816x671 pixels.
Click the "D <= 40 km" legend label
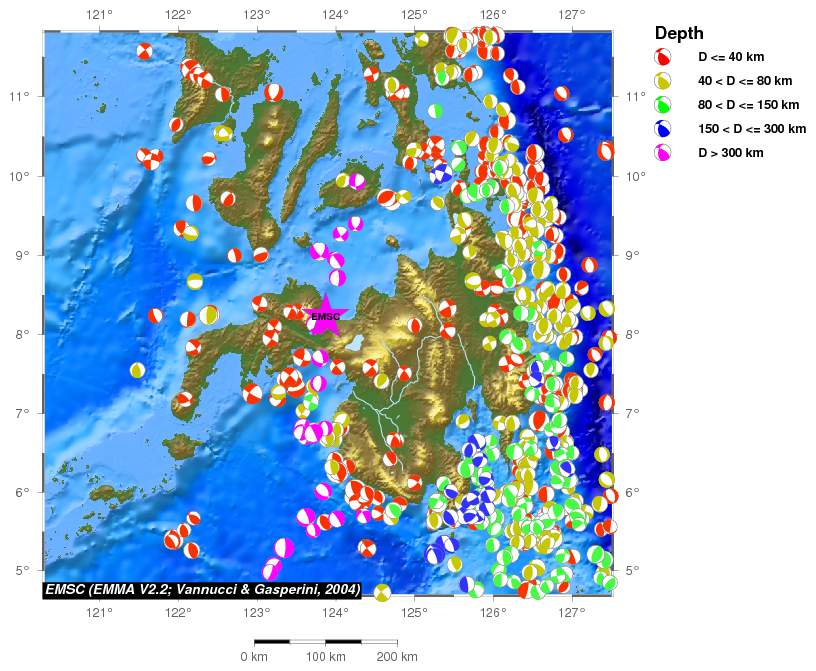coord(730,57)
